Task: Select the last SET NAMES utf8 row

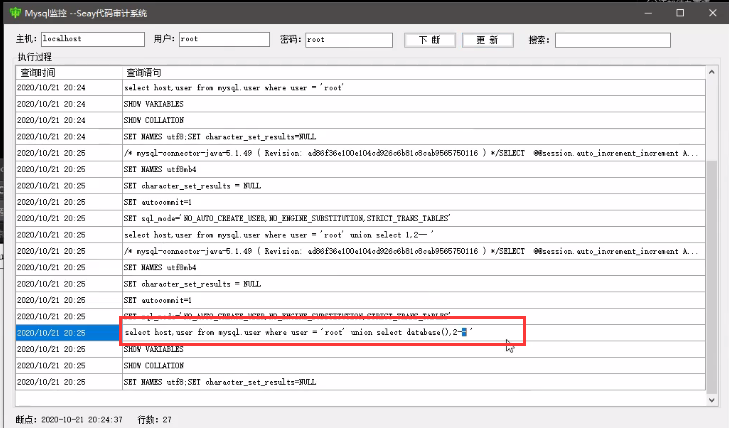Action: tap(300, 382)
